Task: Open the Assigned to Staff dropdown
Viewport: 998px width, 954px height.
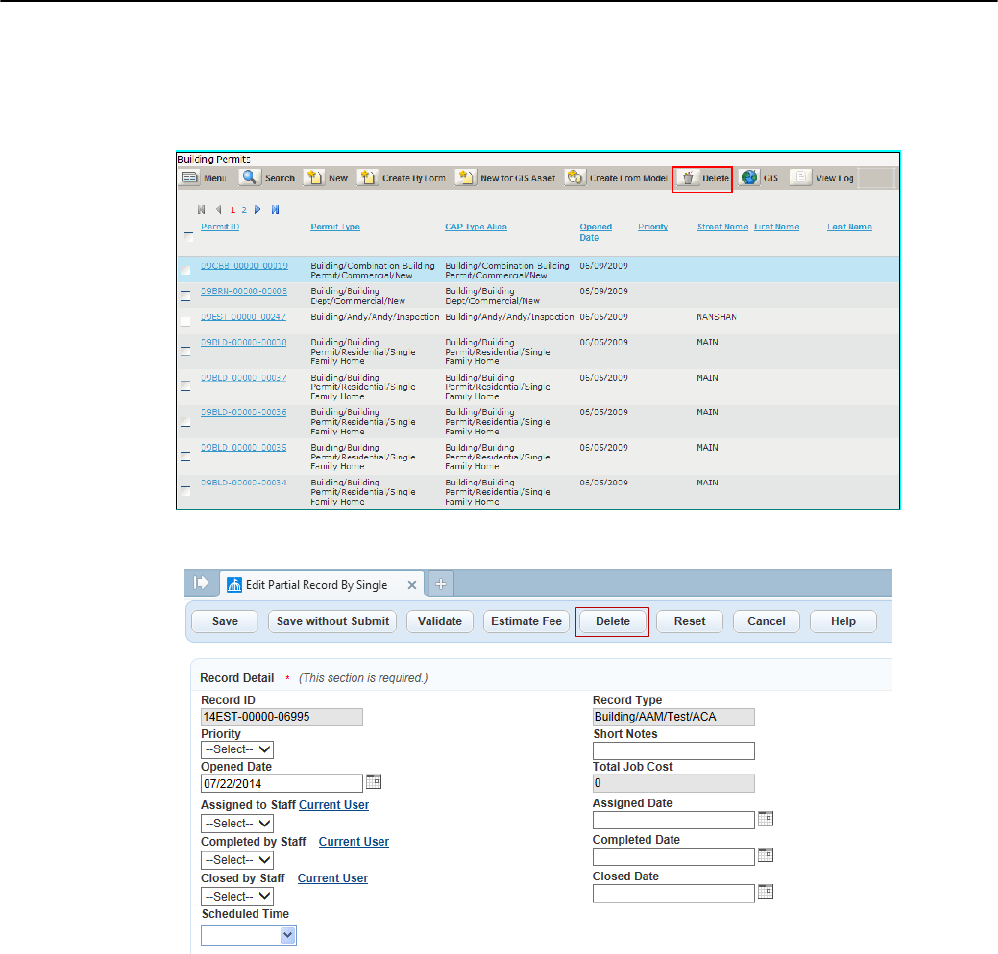Action: [237, 824]
